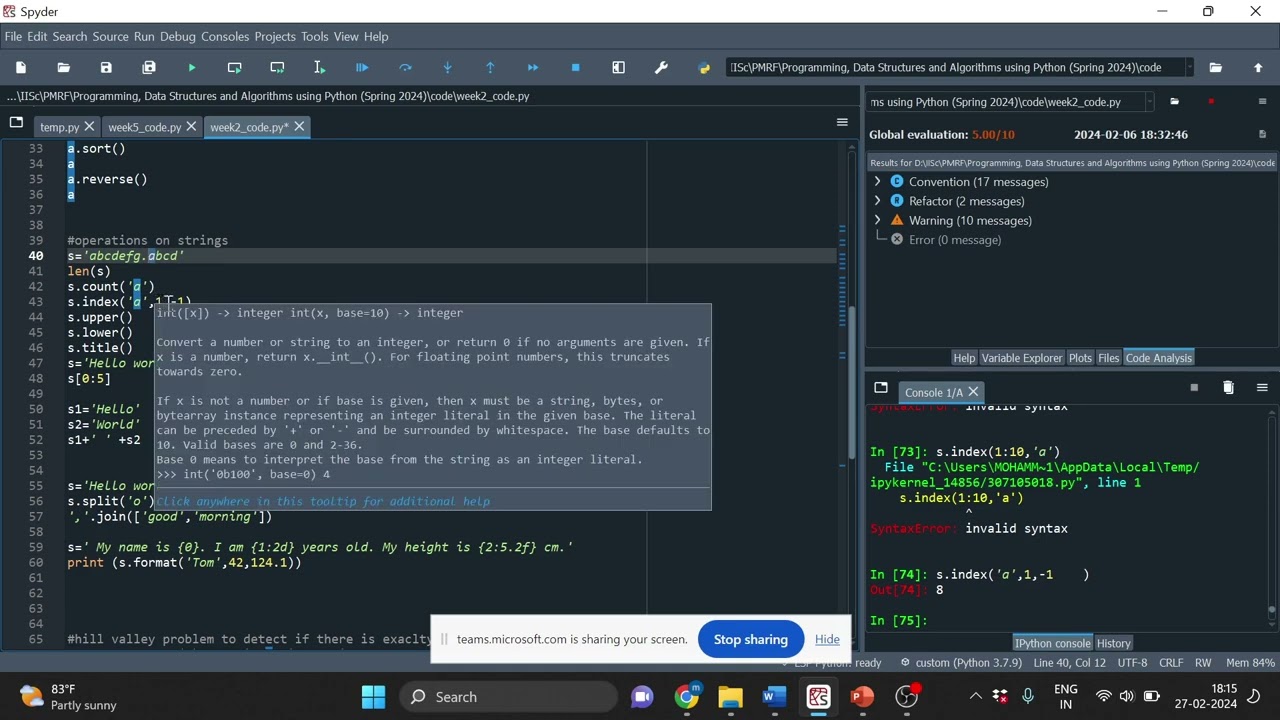
Task: Click the Hide link in sharing bar
Action: pos(827,639)
